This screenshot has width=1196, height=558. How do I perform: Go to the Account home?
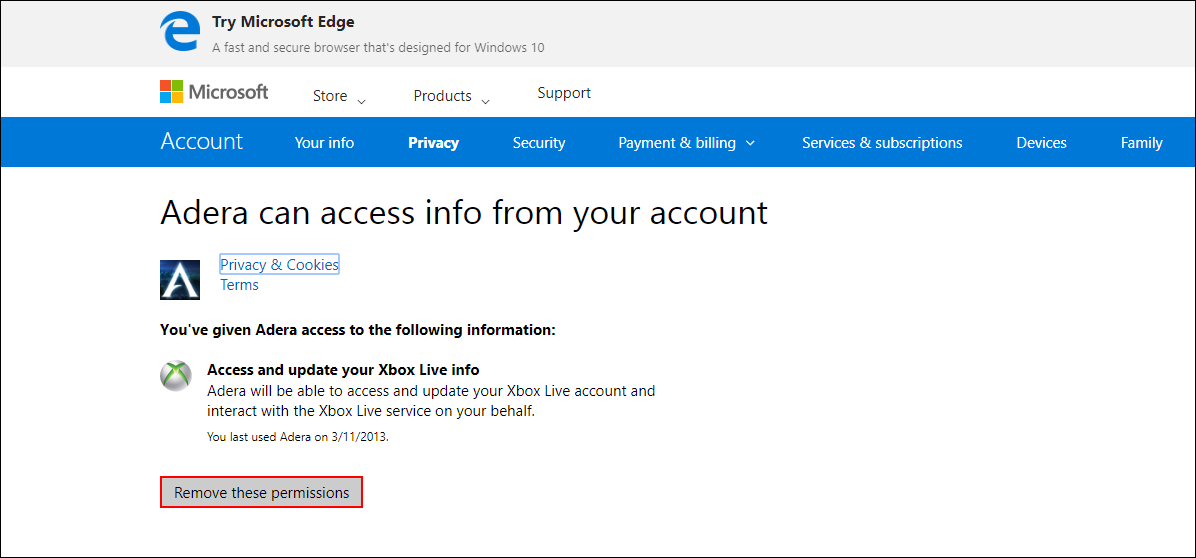click(x=201, y=141)
